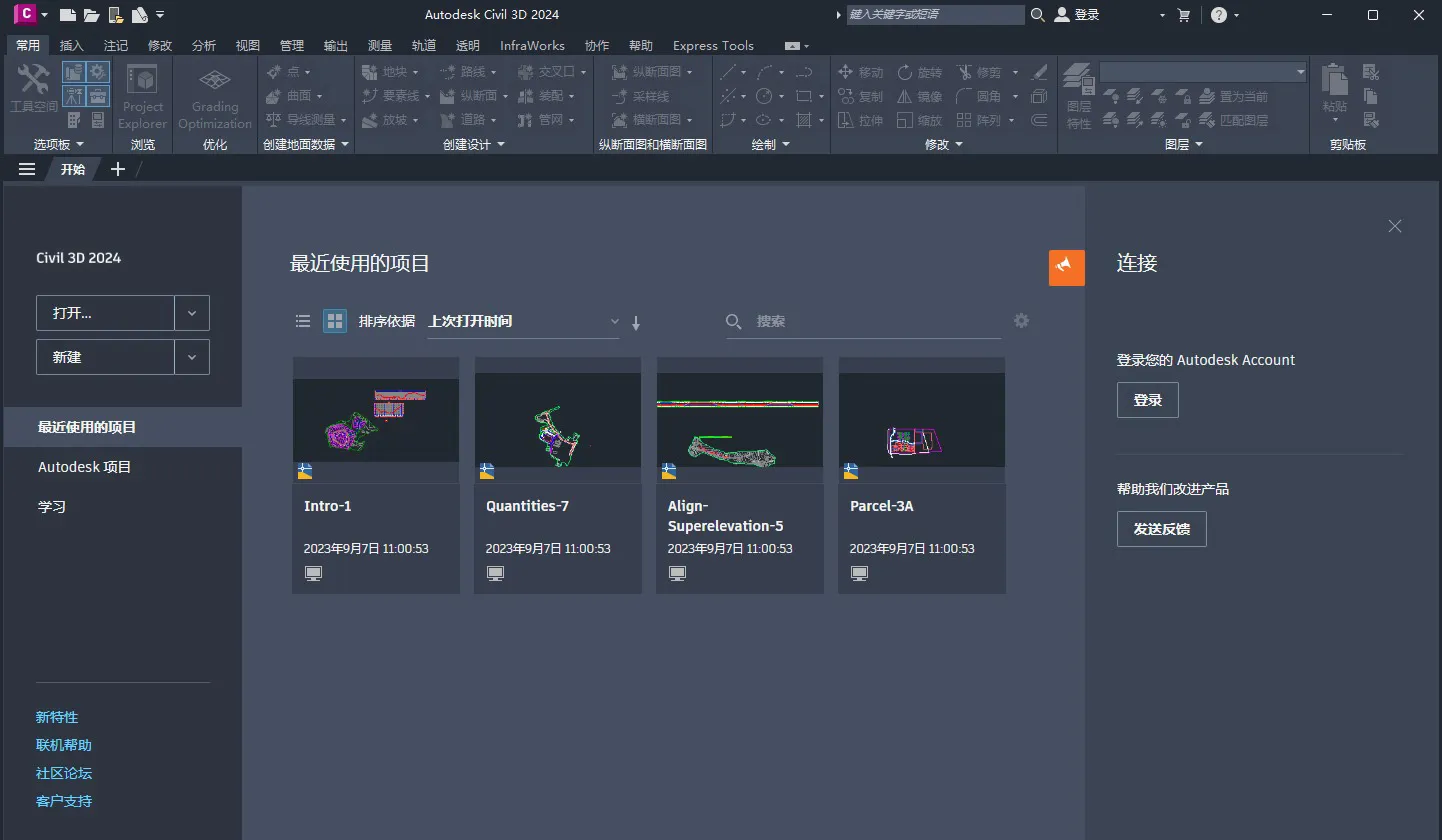Open the Quantities-7 drawing thumbnail
Image resolution: width=1442 pixels, height=840 pixels.
(558, 420)
